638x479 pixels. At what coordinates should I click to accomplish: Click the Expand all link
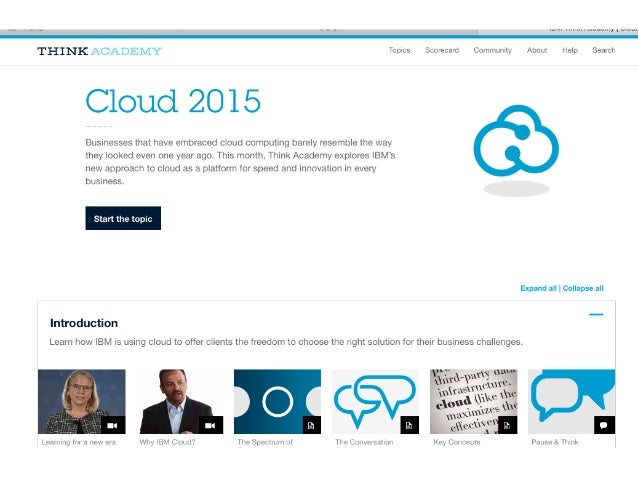tap(538, 288)
